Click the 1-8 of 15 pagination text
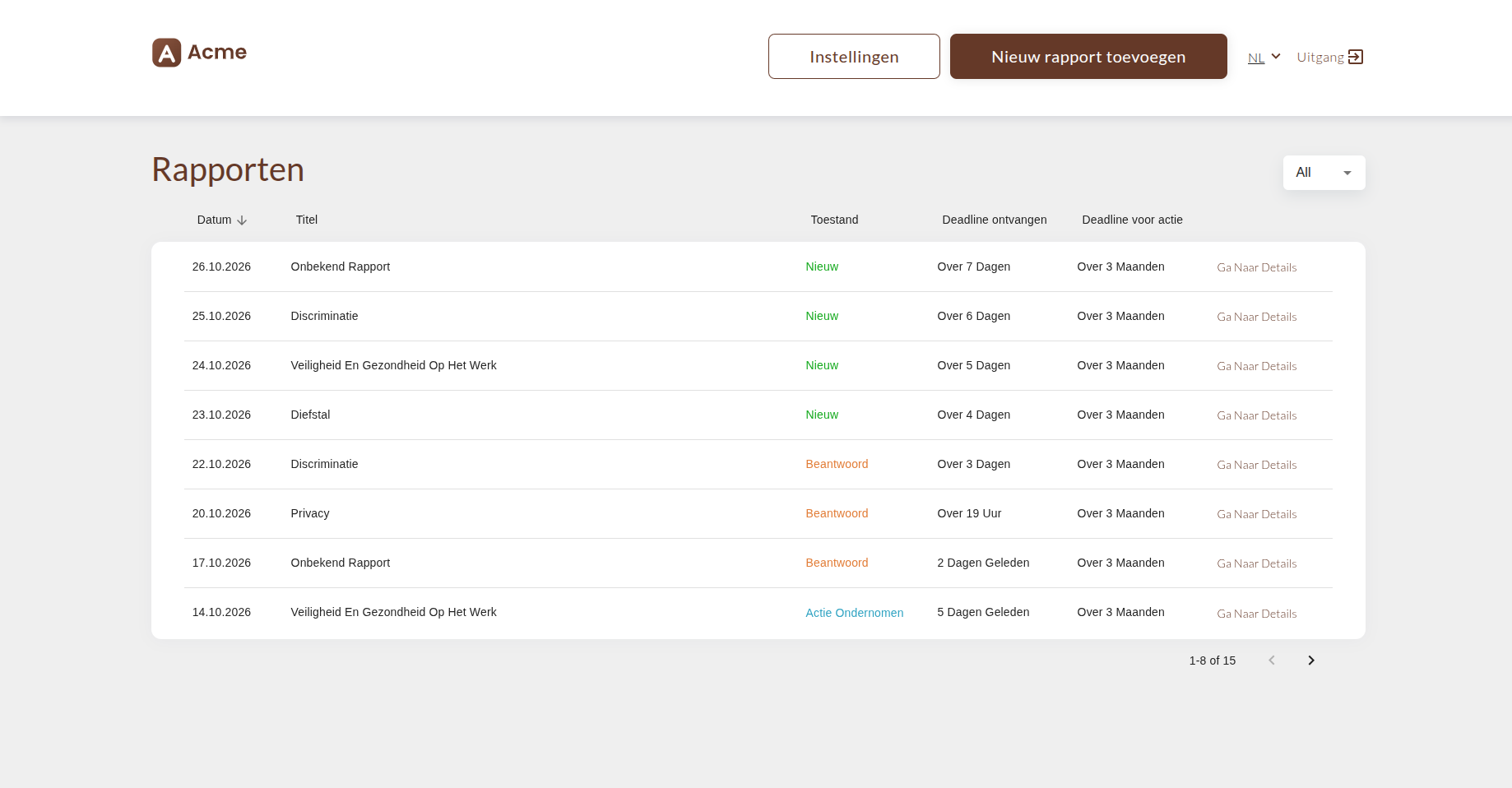The width and height of the screenshot is (1512, 788). pyautogui.click(x=1213, y=661)
